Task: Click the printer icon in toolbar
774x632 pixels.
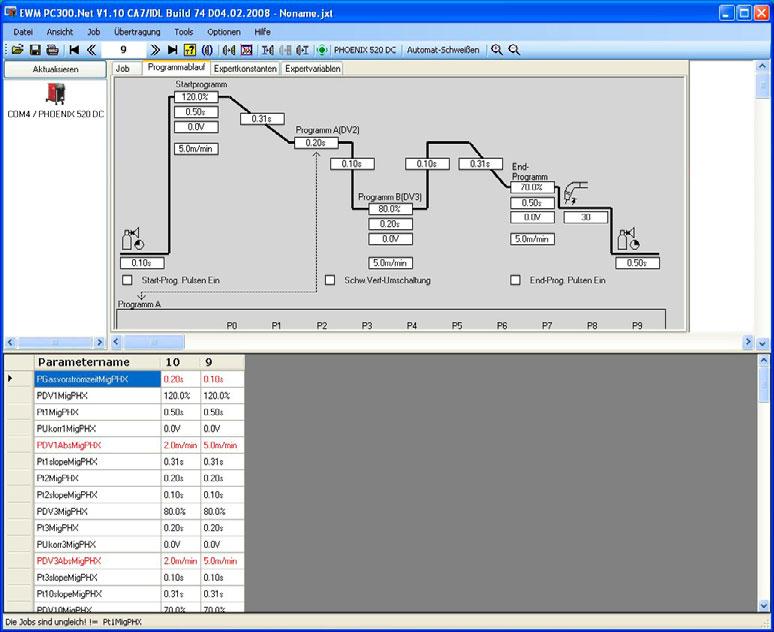Action: 52,50
